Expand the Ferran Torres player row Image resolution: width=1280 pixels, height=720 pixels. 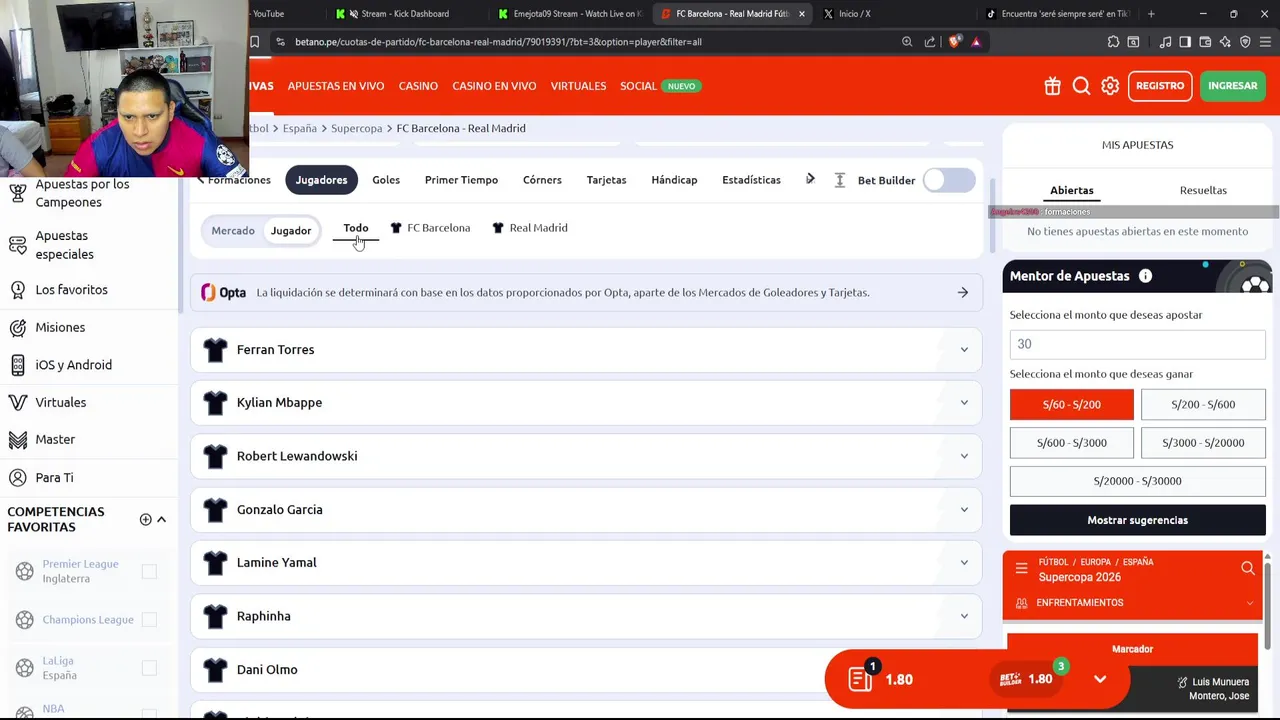click(x=587, y=349)
